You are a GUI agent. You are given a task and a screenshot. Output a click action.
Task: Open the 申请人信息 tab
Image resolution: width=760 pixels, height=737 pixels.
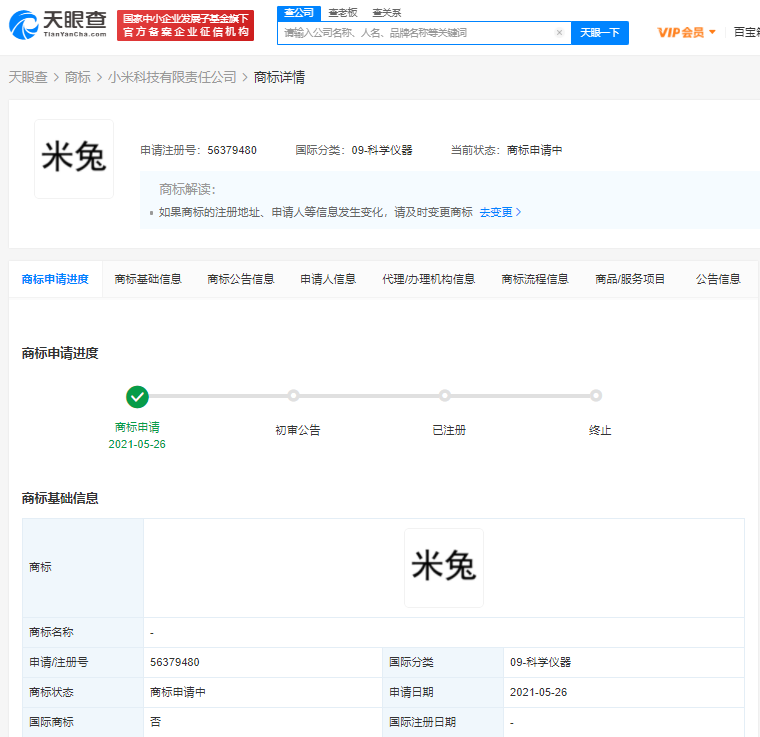click(x=328, y=279)
